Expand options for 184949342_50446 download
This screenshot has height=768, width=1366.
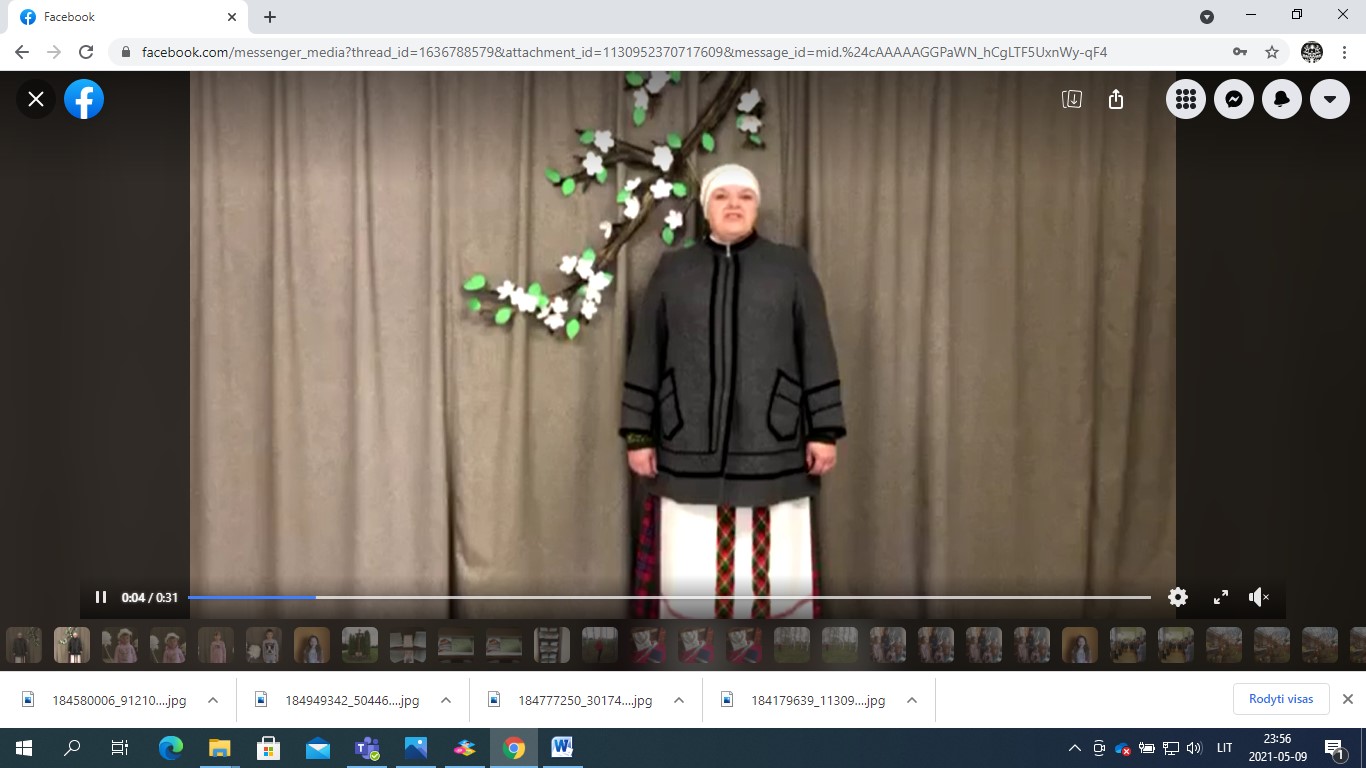pyautogui.click(x=446, y=700)
